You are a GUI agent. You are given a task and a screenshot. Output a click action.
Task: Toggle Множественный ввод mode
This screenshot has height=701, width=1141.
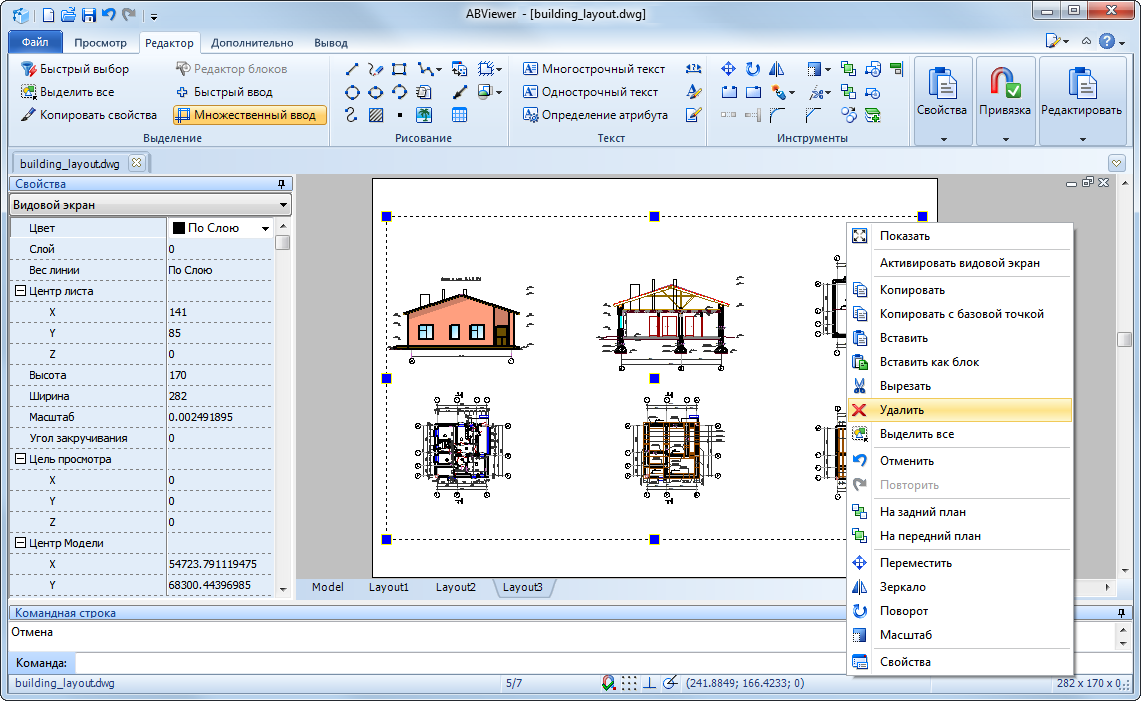tap(248, 115)
